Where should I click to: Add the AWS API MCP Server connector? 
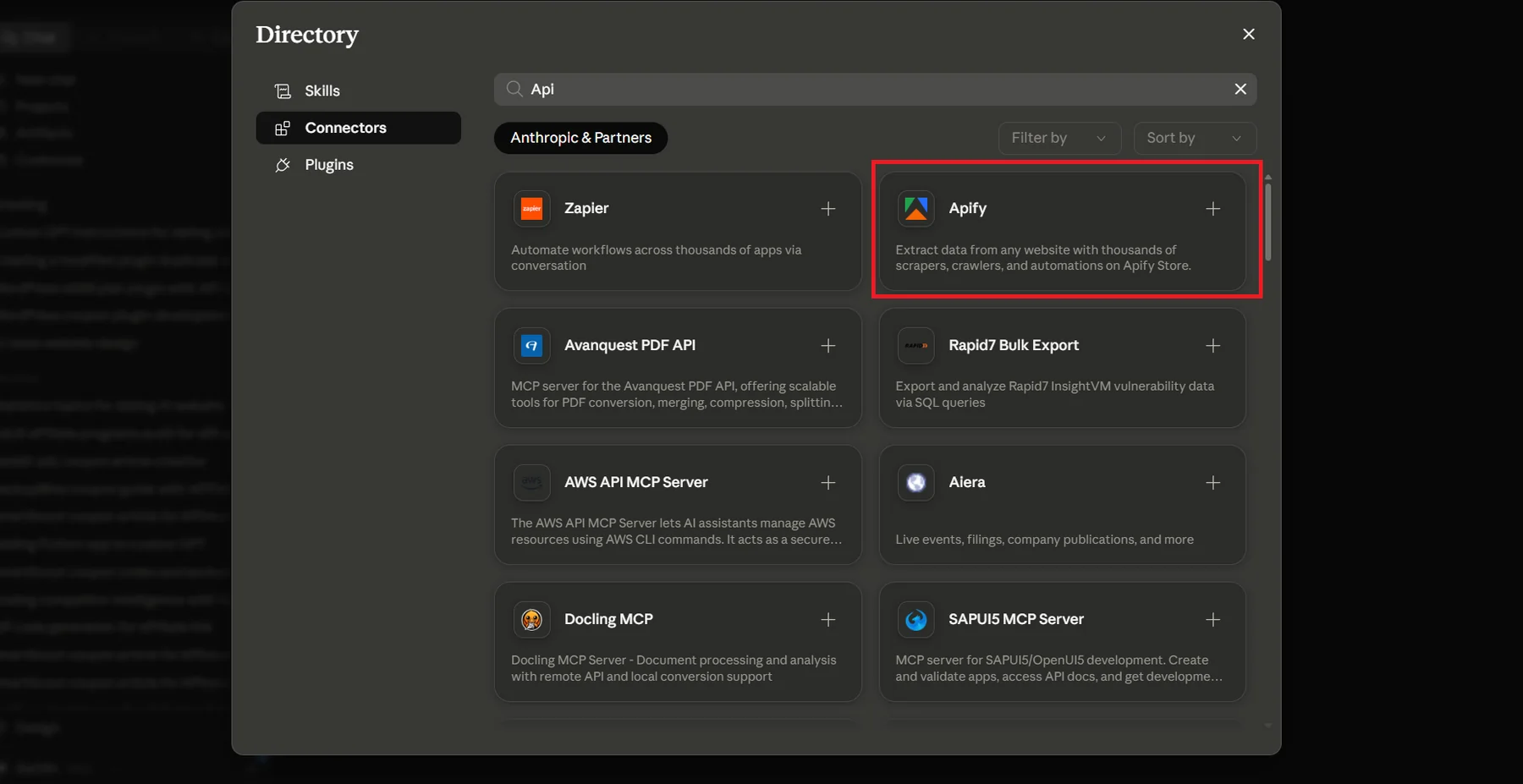coord(828,483)
